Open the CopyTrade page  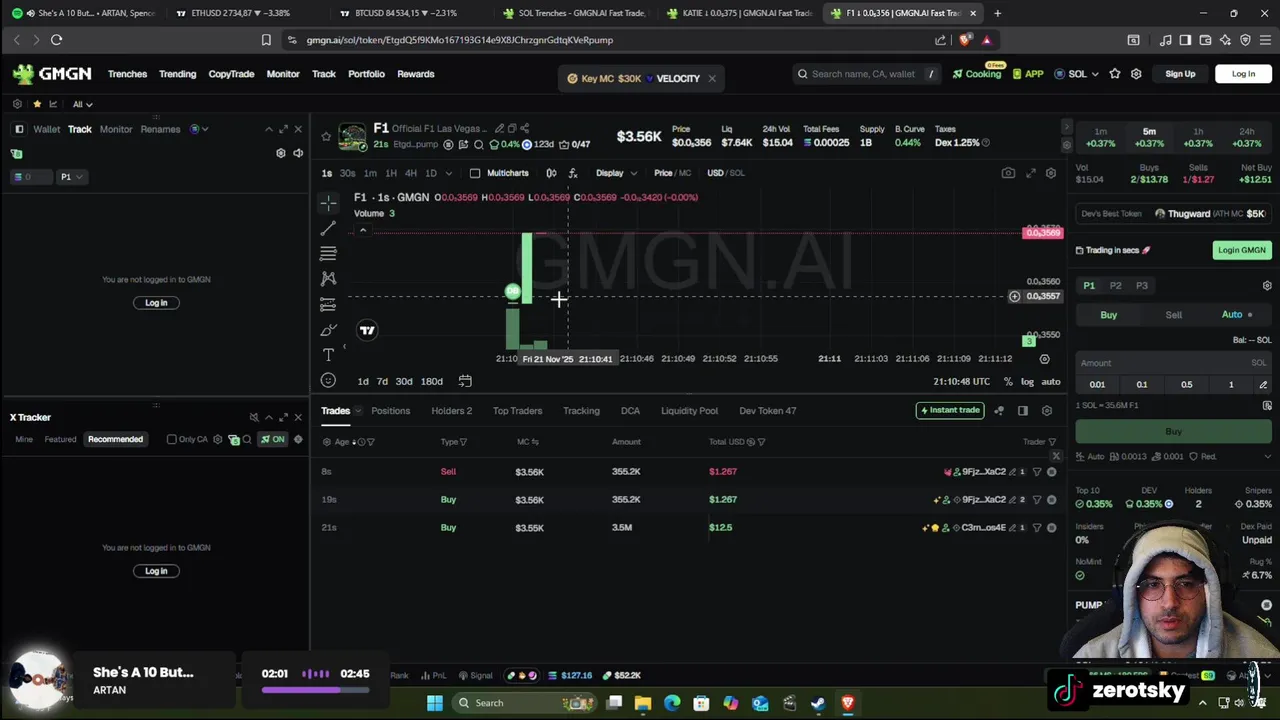[231, 74]
